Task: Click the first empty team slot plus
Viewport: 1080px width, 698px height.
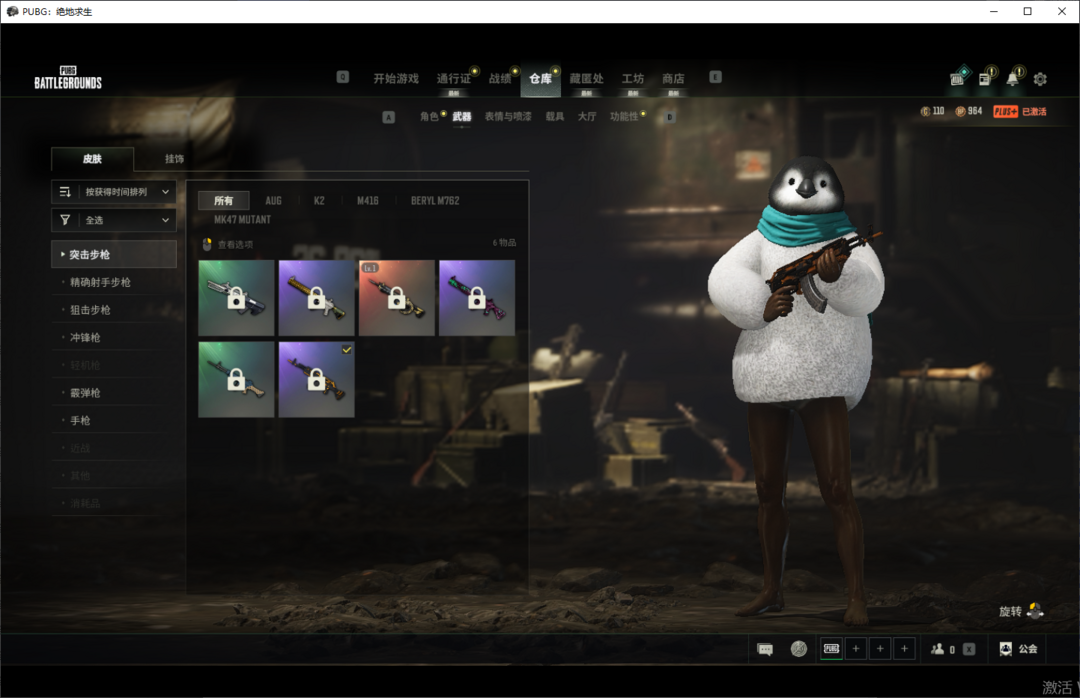Action: click(x=856, y=649)
